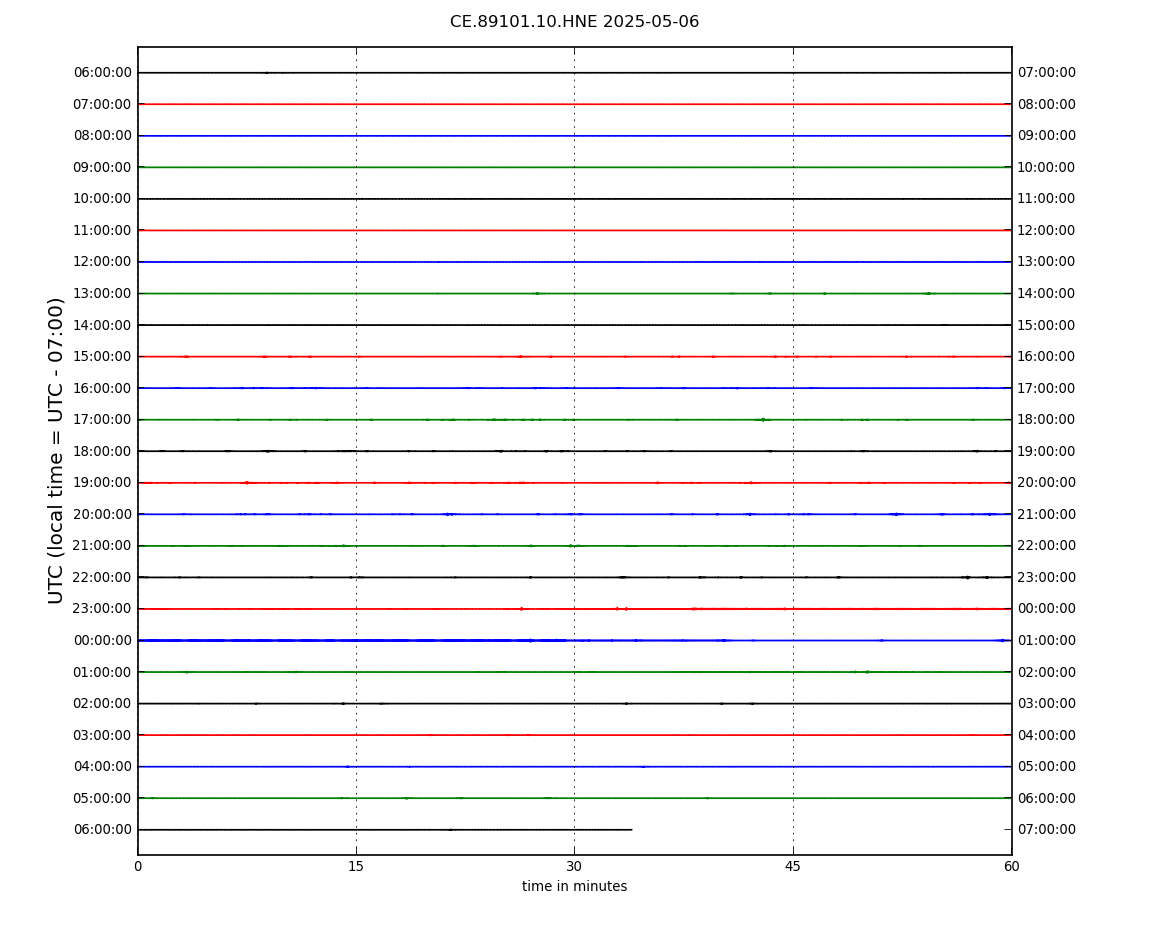Click the right 20:00:00 local time label
The image size is (1150, 950).
click(1047, 483)
